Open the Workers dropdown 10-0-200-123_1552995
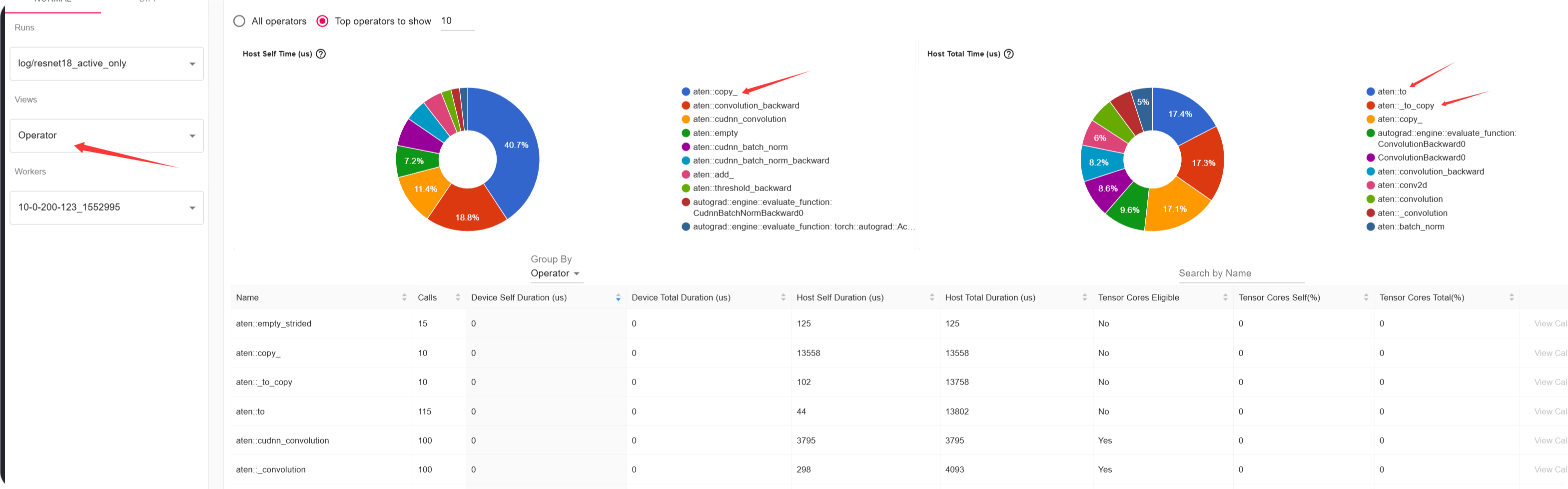1568x489 pixels. coord(106,207)
